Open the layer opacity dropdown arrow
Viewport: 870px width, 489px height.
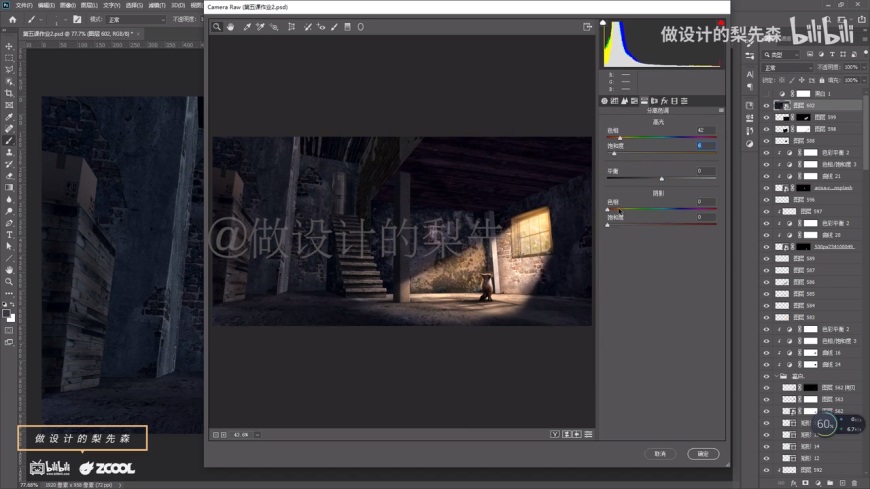pos(864,67)
